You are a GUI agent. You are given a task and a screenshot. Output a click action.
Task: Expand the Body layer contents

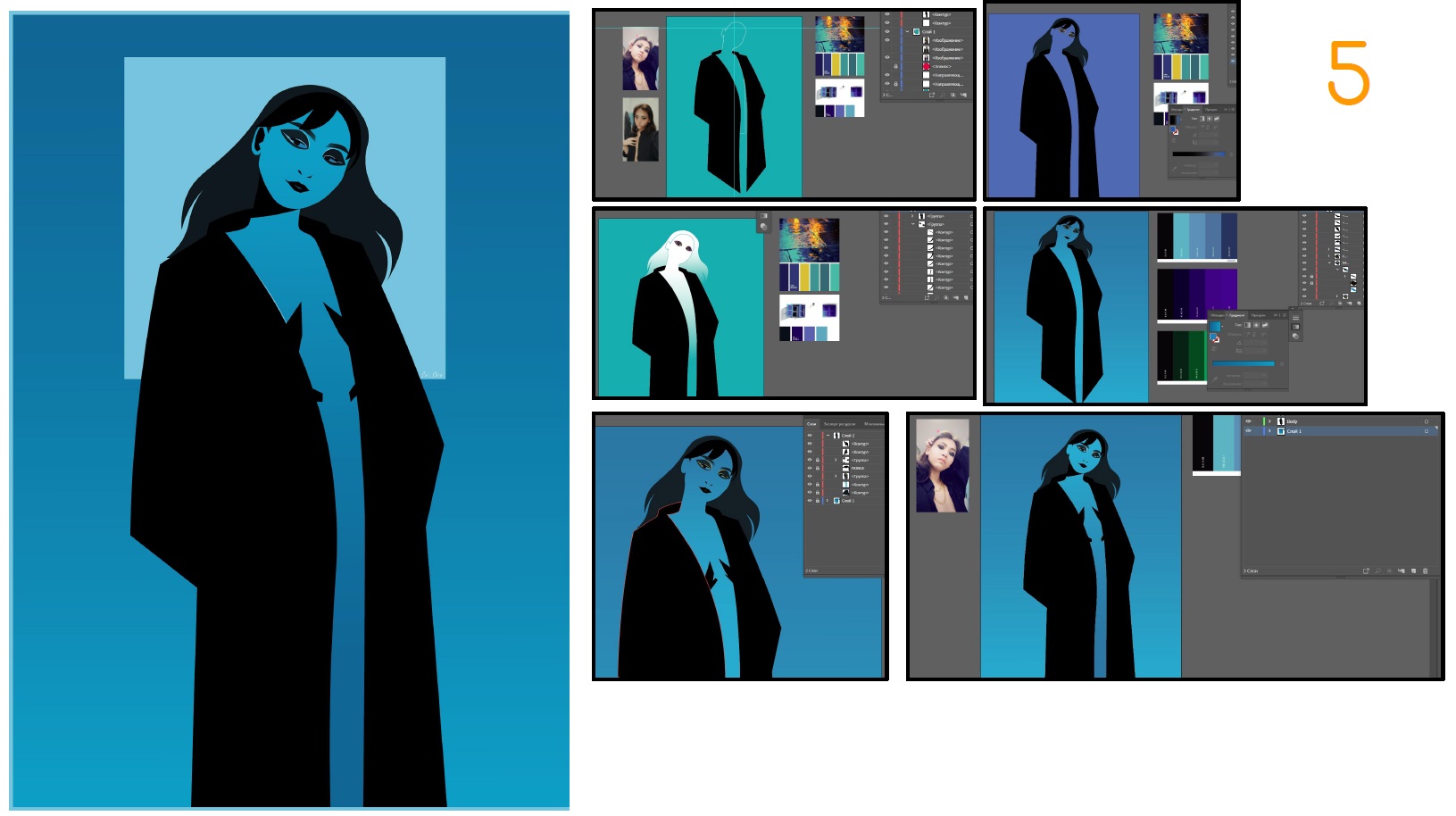(x=1269, y=421)
